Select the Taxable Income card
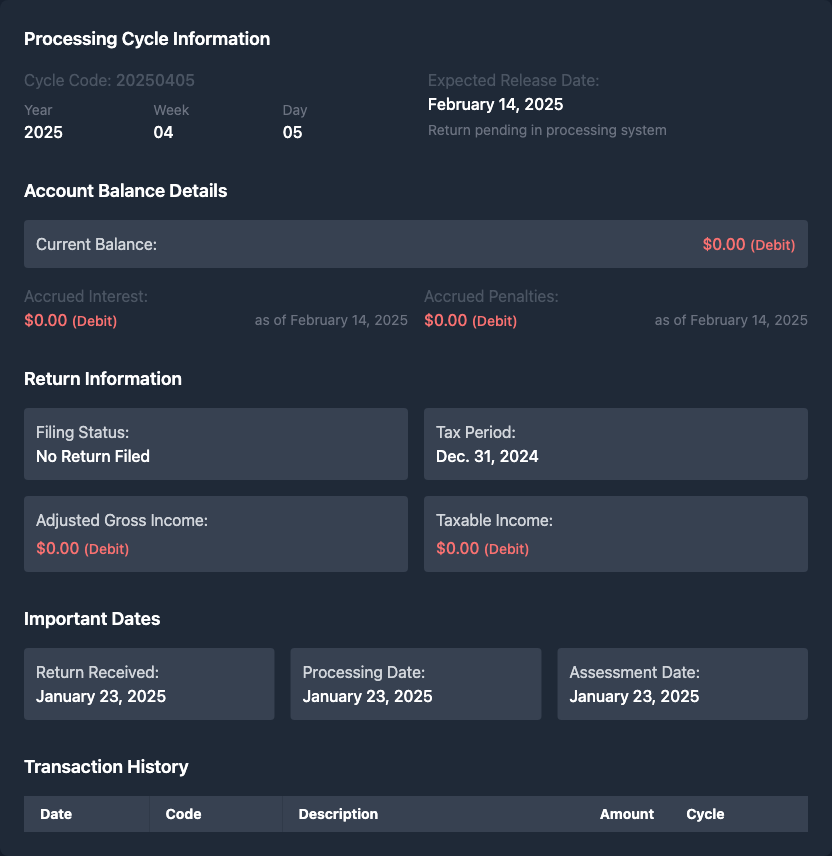This screenshot has height=856, width=832. tap(615, 534)
